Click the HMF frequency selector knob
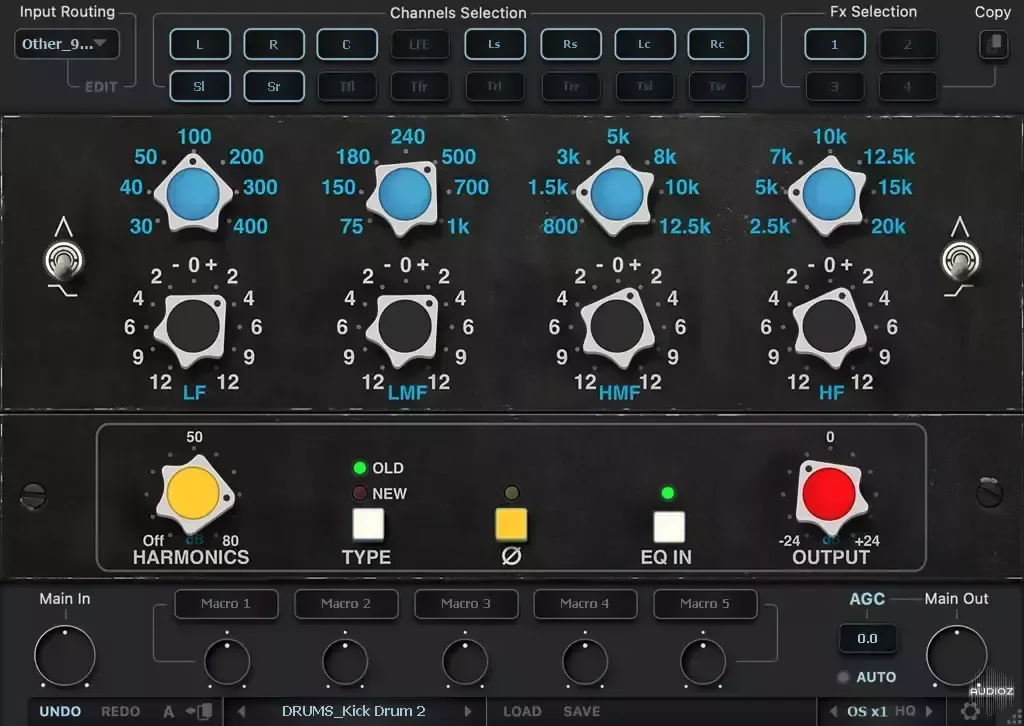 (616, 194)
